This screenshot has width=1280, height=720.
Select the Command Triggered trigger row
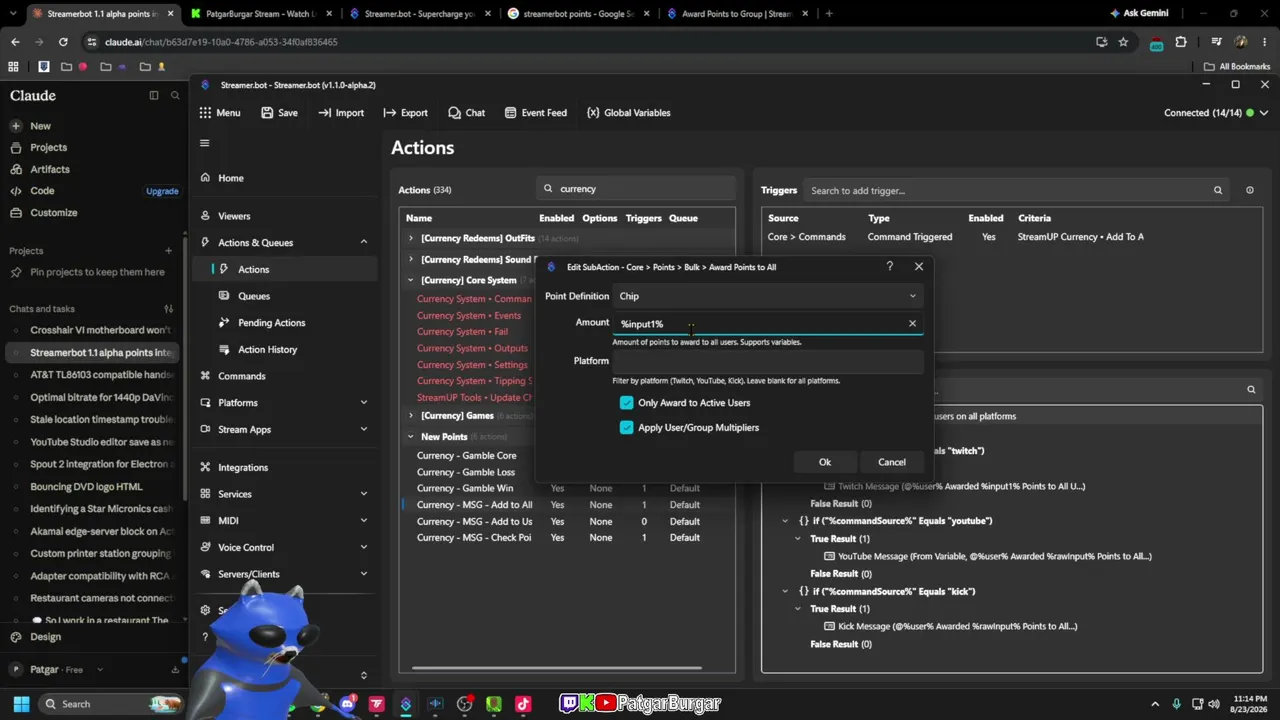click(x=1012, y=237)
